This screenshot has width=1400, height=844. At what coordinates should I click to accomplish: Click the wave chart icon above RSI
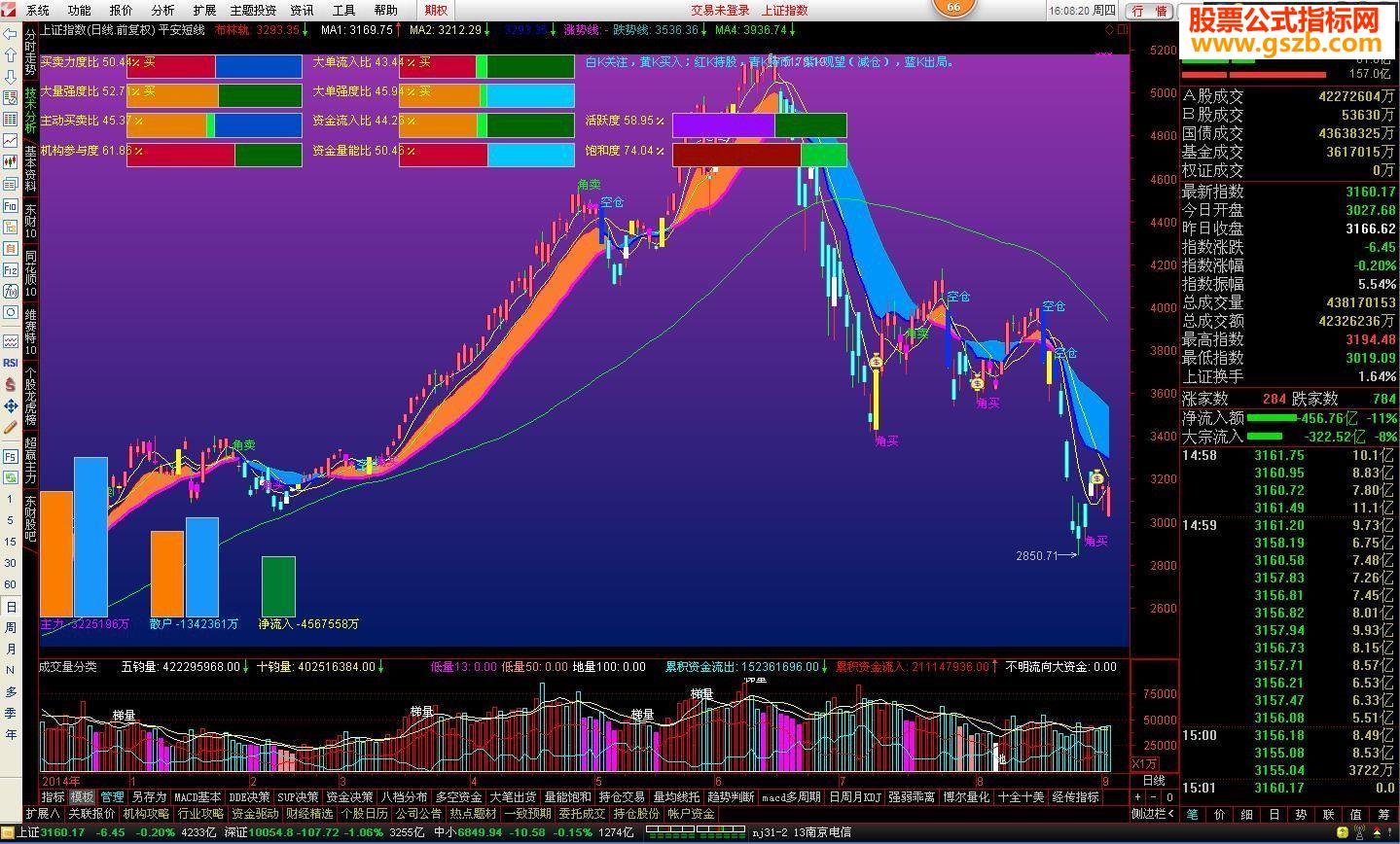click(x=10, y=341)
